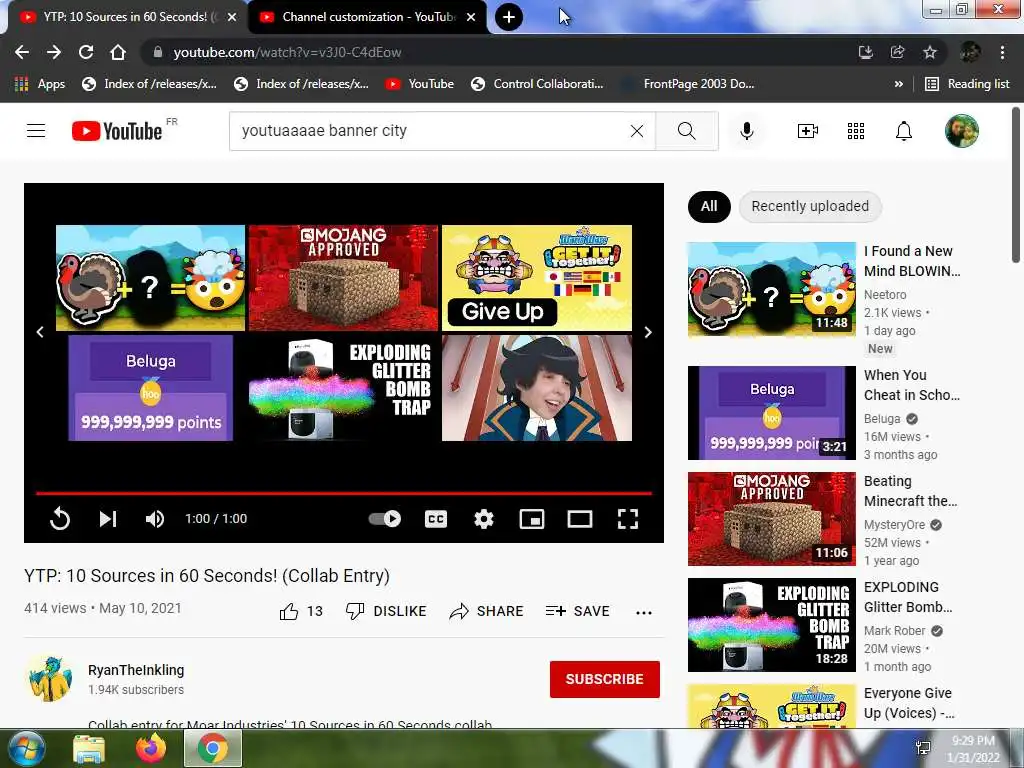
Task: Open Chrome three-dot menu
Action: point(1002,52)
